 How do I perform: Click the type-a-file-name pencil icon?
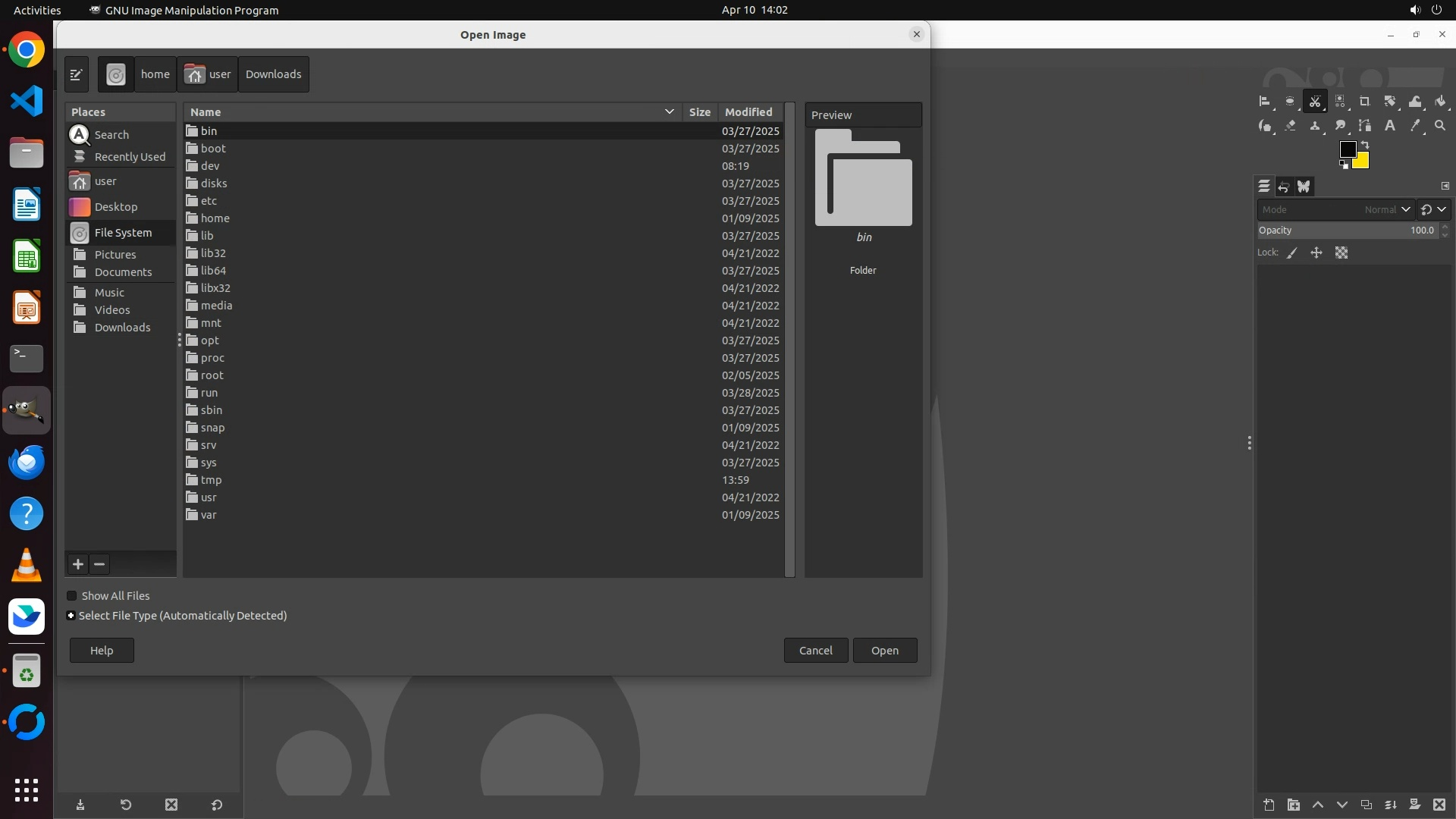pyautogui.click(x=77, y=74)
